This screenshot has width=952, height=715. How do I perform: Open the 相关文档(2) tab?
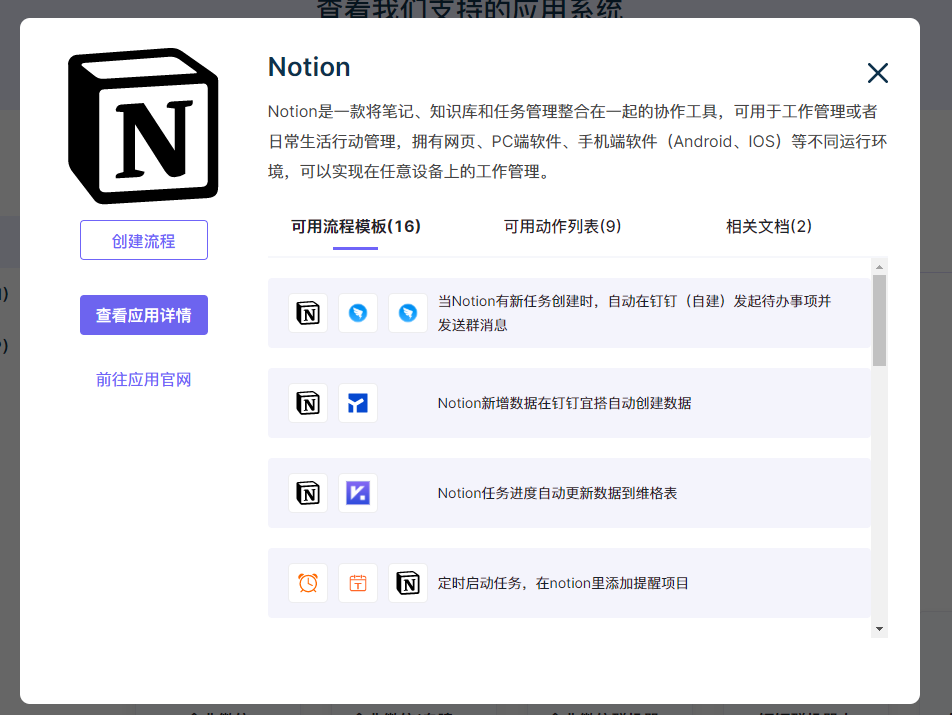pos(768,227)
